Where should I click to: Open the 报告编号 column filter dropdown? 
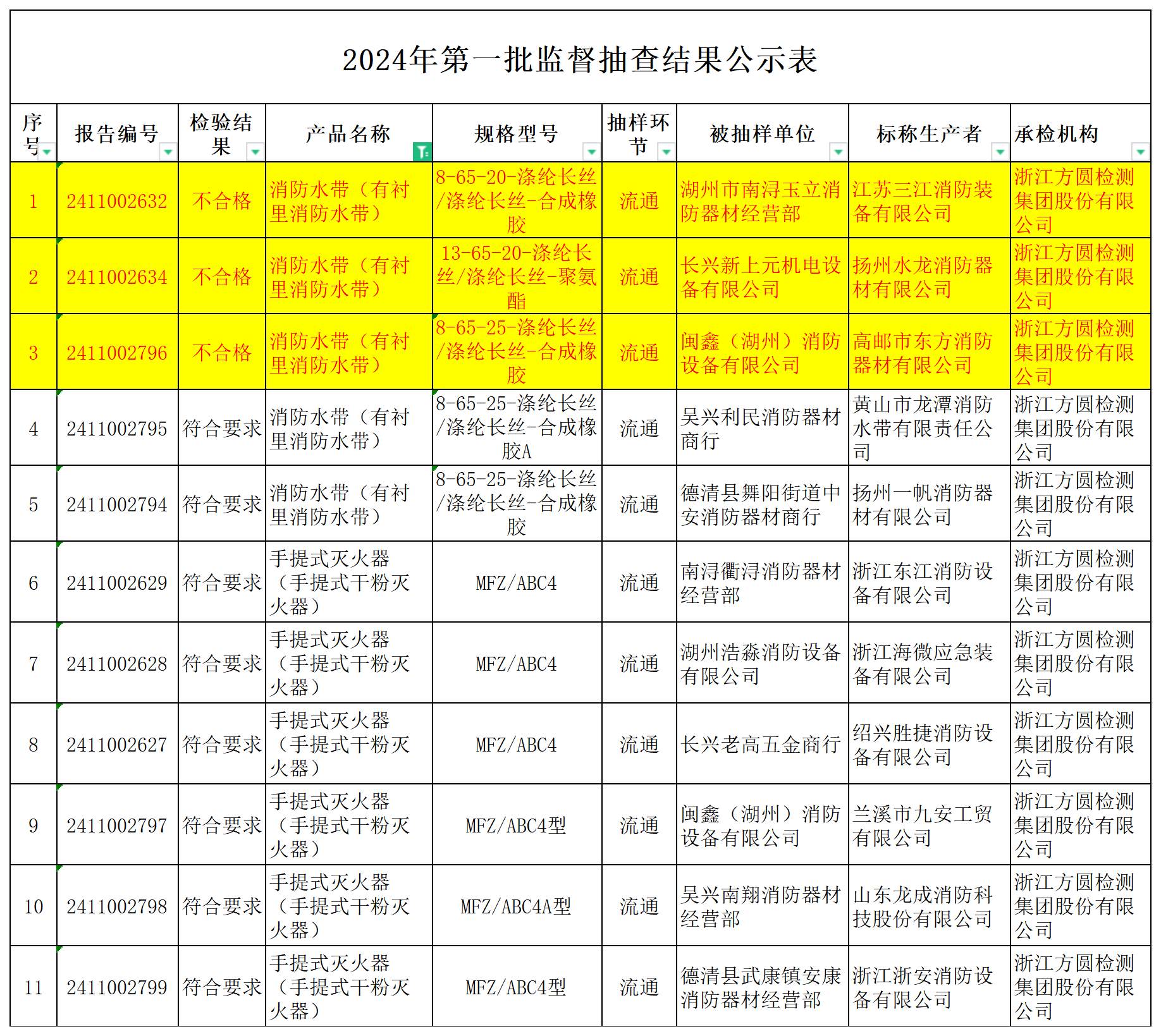168,152
